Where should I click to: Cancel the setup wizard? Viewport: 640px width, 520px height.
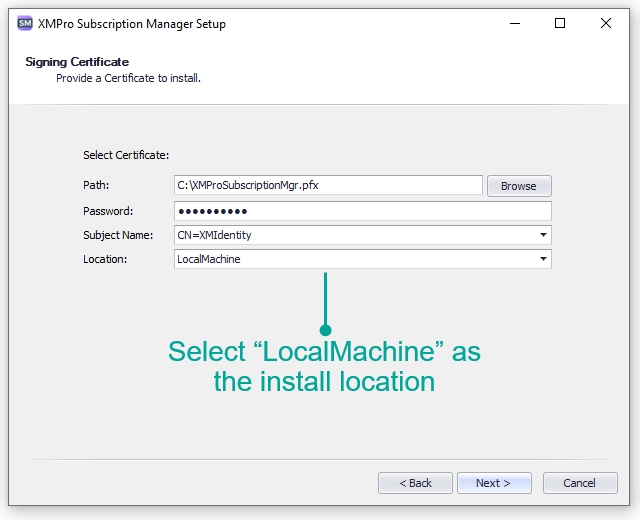[x=580, y=483]
